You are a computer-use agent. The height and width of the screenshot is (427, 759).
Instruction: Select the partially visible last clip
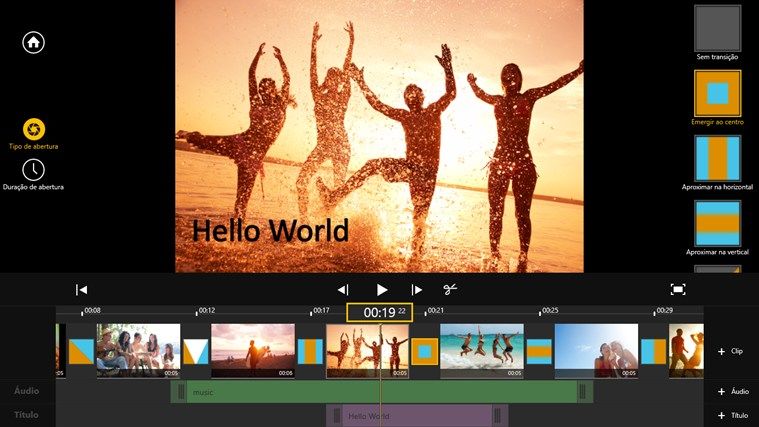pyautogui.click(x=686, y=351)
